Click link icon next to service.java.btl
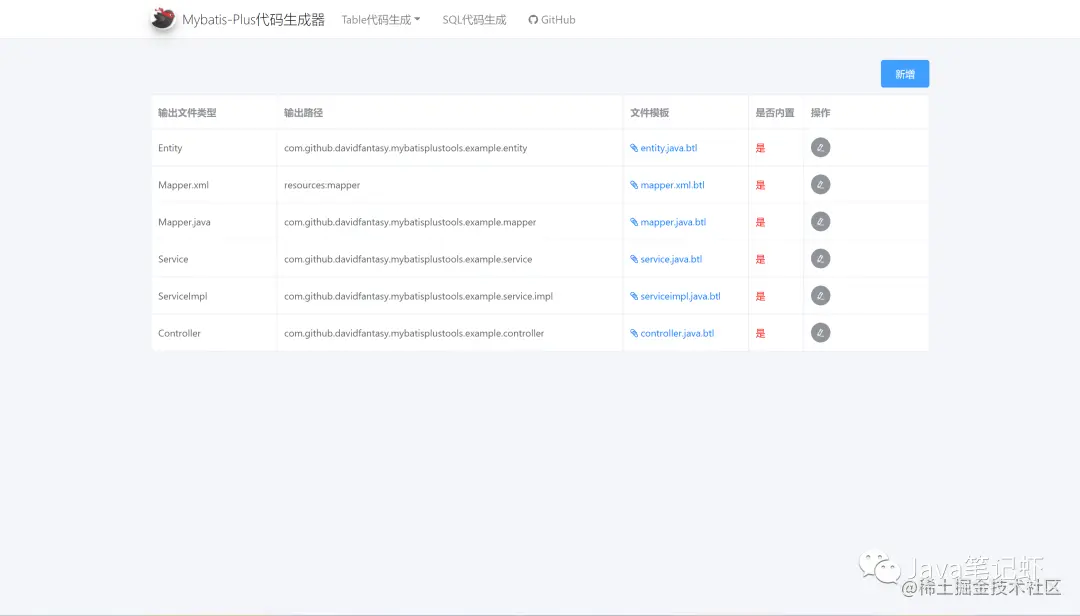The image size is (1080, 616). (633, 258)
